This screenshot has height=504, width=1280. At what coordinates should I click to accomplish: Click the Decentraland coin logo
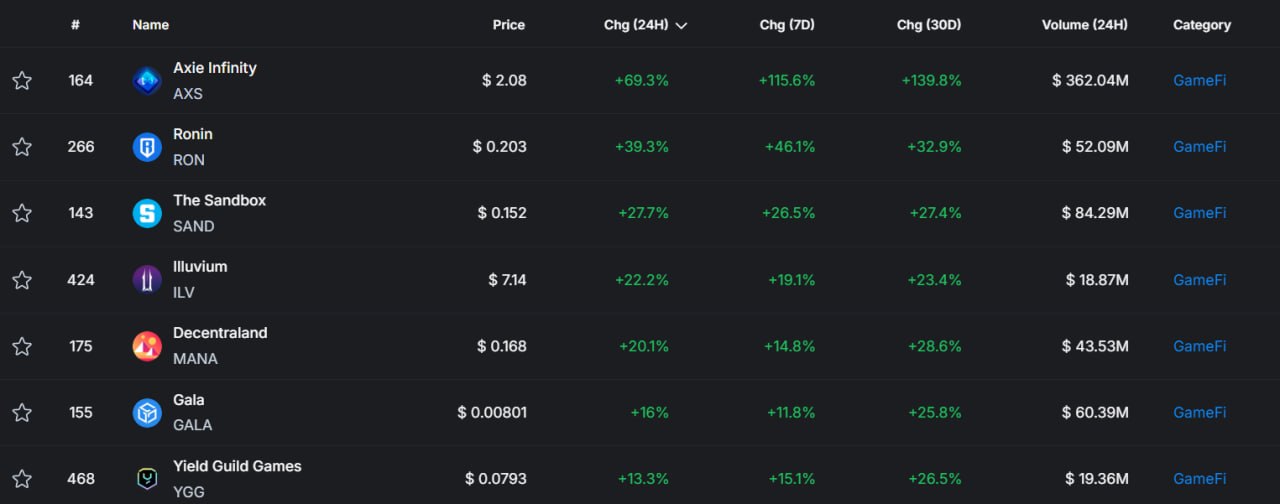pyautogui.click(x=147, y=346)
